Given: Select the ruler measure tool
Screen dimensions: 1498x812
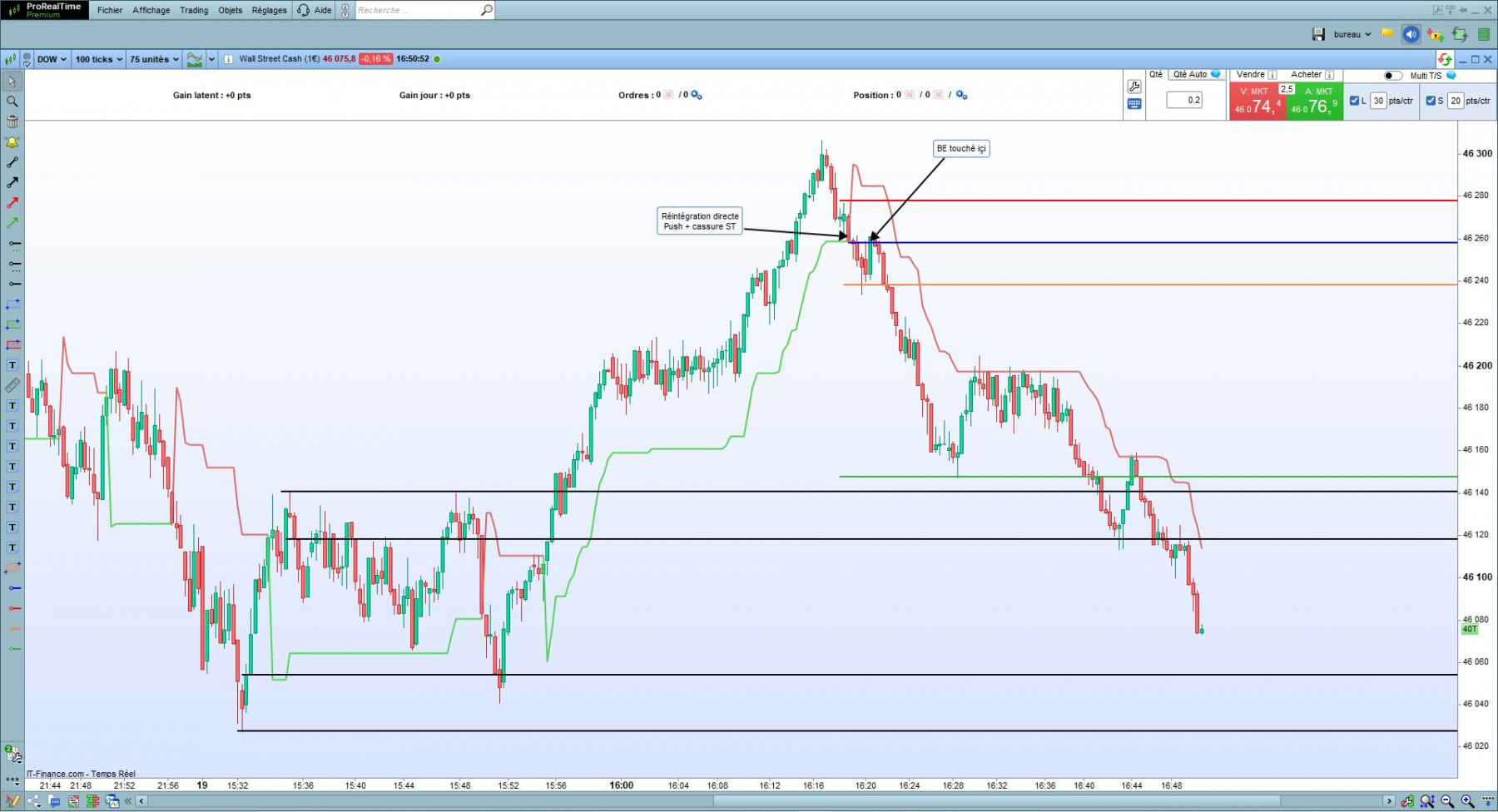Looking at the screenshot, I should tap(12, 385).
